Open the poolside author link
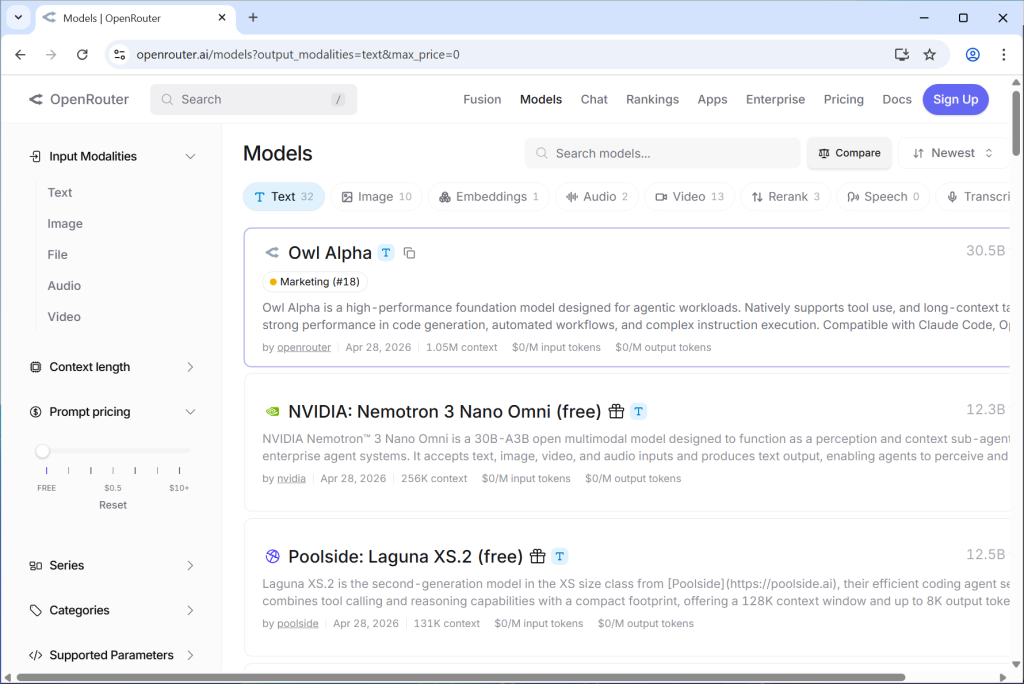This screenshot has height=684, width=1024. (x=298, y=624)
